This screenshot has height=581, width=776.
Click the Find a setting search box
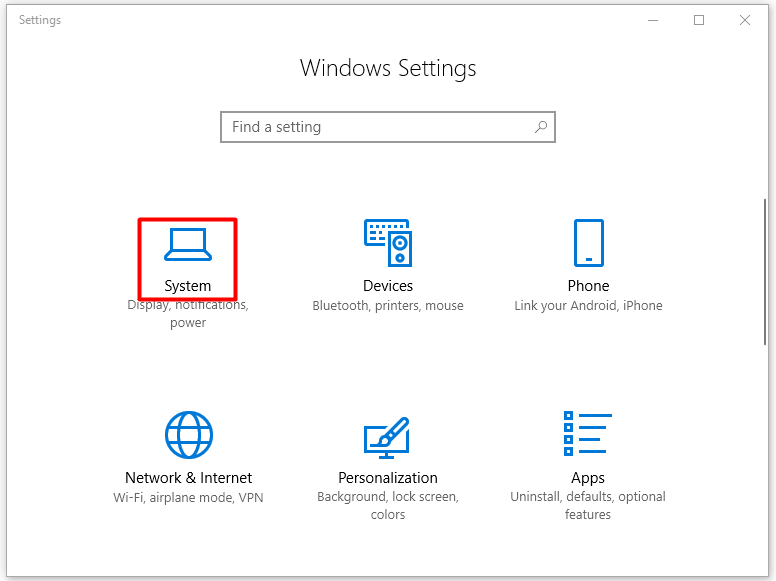[x=388, y=127]
